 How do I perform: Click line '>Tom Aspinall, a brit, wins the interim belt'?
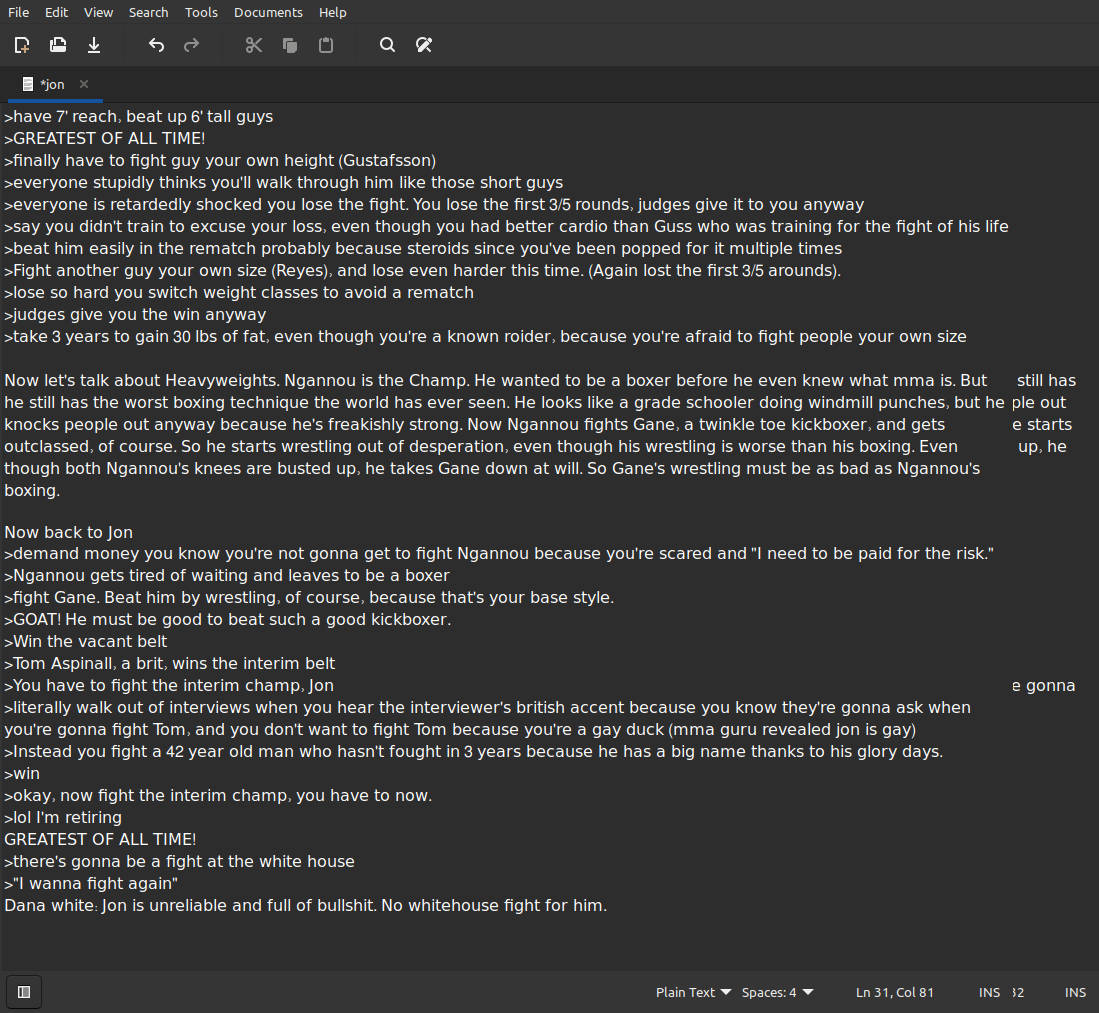[x=170, y=664]
